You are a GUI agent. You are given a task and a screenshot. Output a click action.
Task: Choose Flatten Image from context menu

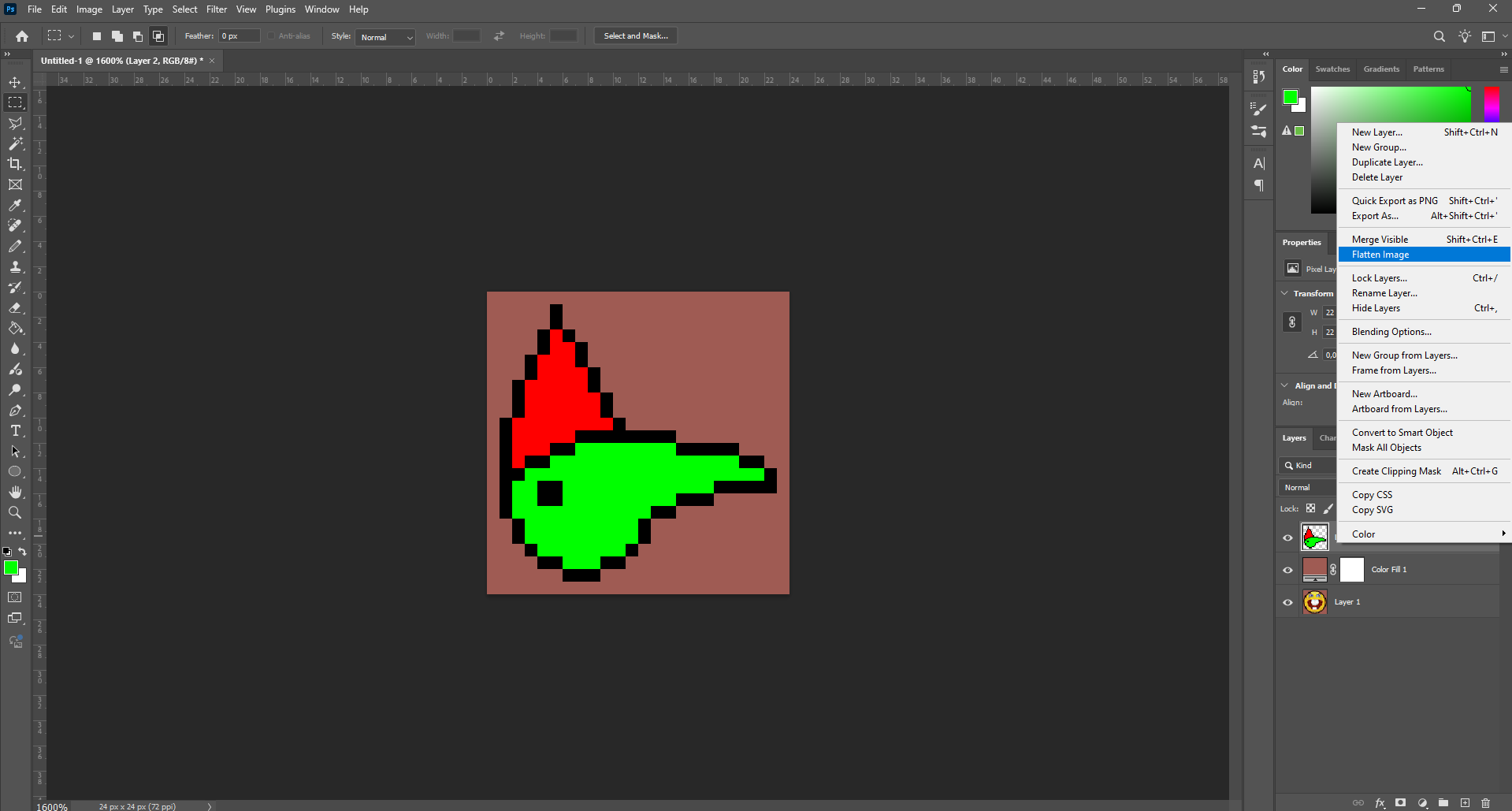pos(1380,255)
